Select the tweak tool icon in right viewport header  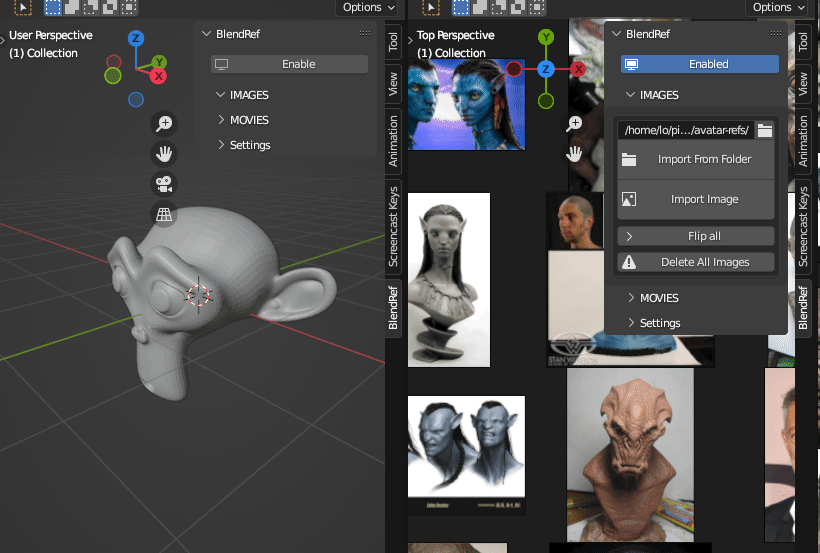click(430, 7)
